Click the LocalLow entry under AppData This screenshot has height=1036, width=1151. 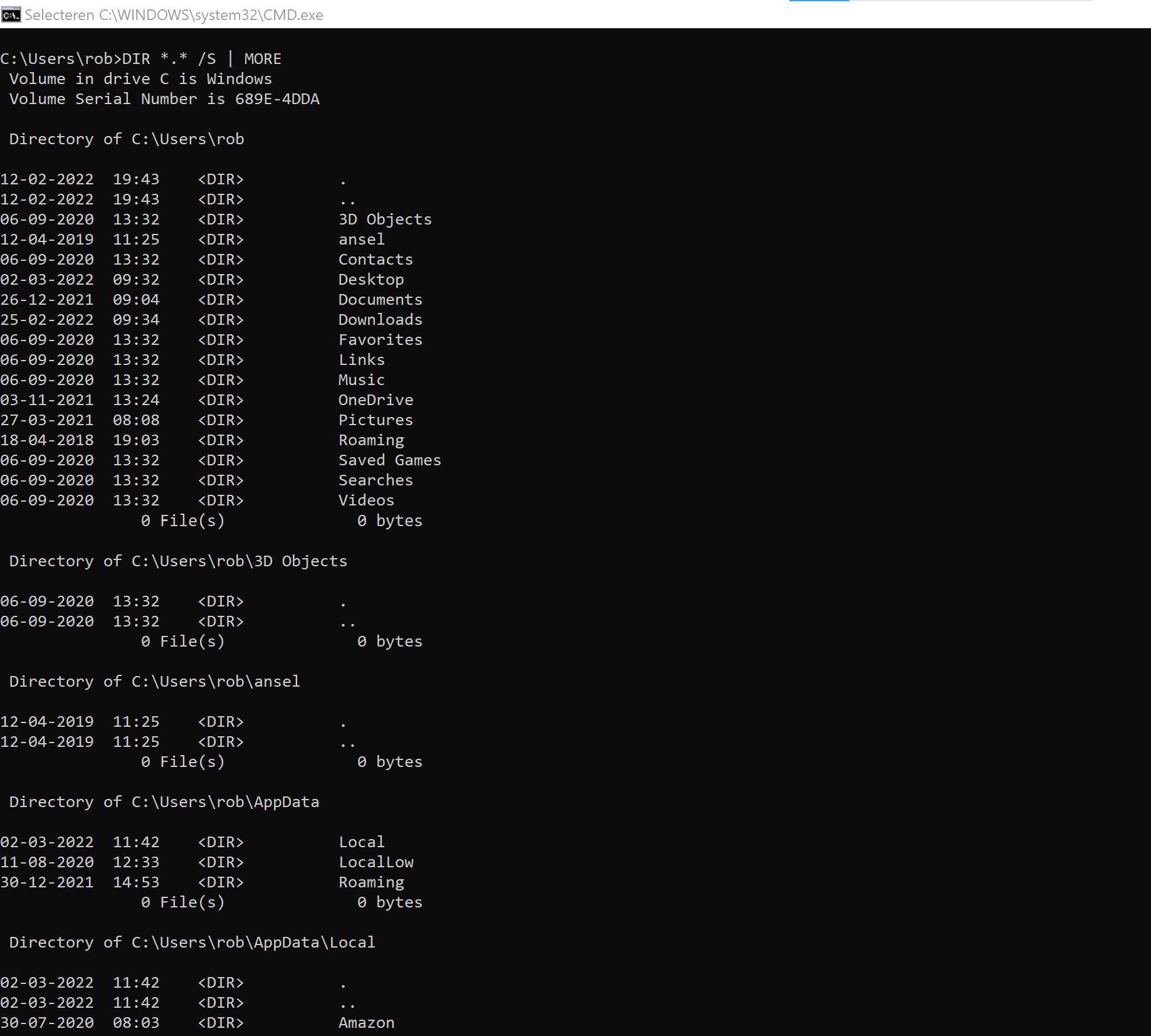click(376, 862)
